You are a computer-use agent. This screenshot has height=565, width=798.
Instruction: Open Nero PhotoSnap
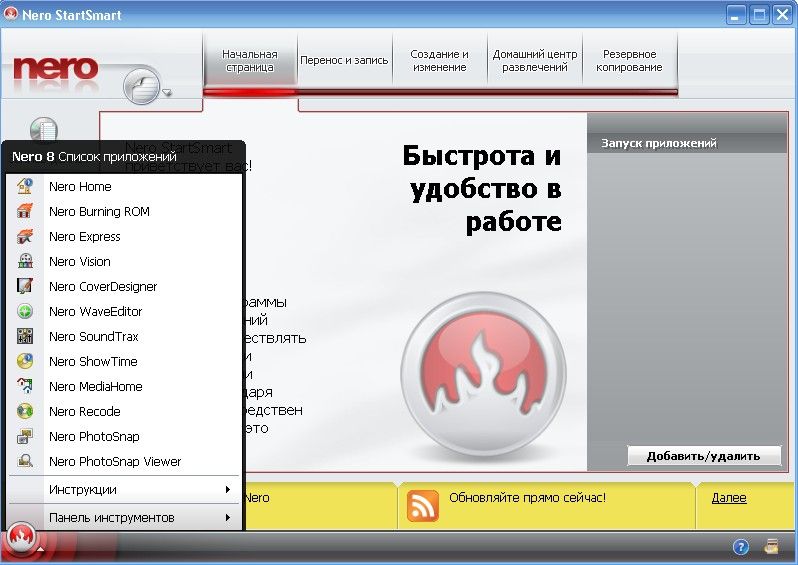125,436
